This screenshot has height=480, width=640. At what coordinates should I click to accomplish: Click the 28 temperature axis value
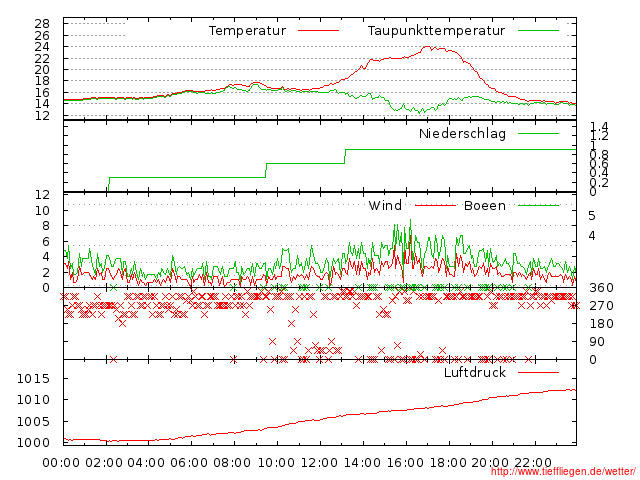[x=42, y=24]
